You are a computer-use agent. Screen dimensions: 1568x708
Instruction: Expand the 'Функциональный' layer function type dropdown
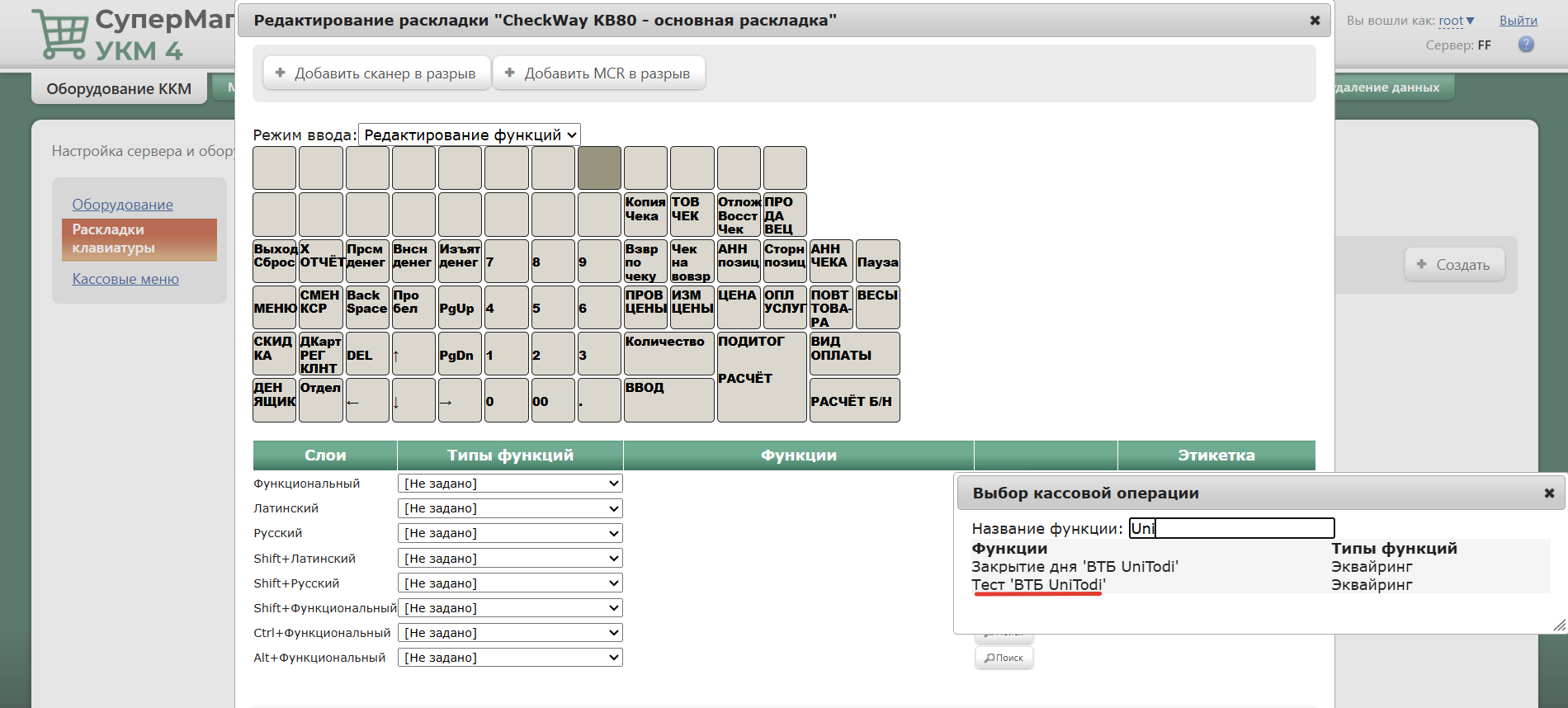pos(510,484)
